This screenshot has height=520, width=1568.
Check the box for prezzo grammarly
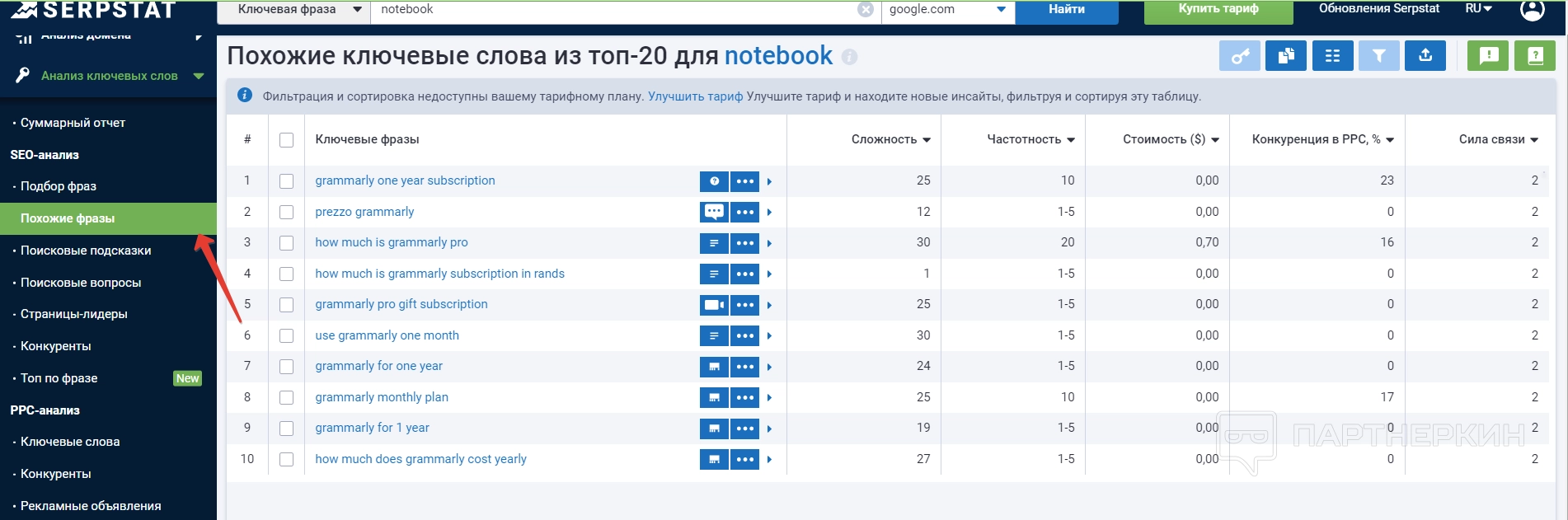click(x=286, y=213)
